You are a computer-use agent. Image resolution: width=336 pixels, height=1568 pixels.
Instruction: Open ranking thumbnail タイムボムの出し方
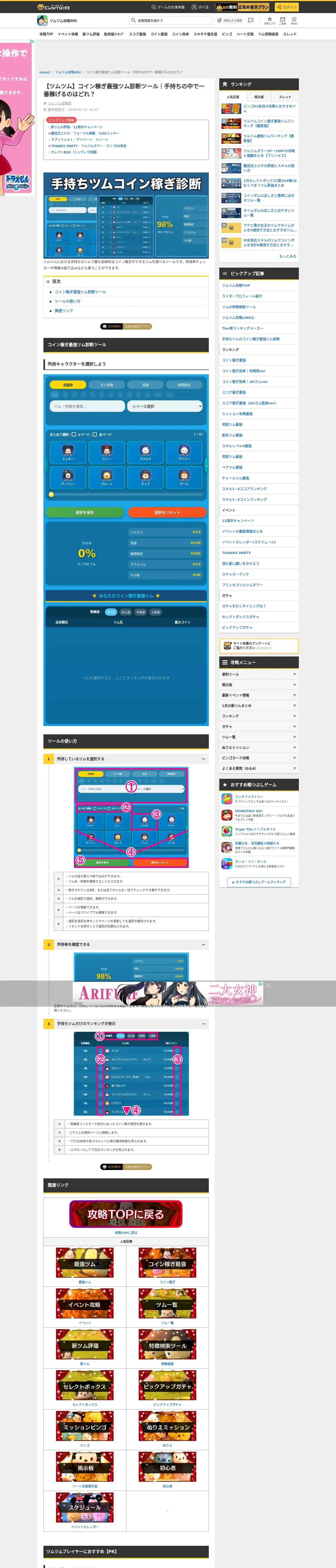[231, 212]
